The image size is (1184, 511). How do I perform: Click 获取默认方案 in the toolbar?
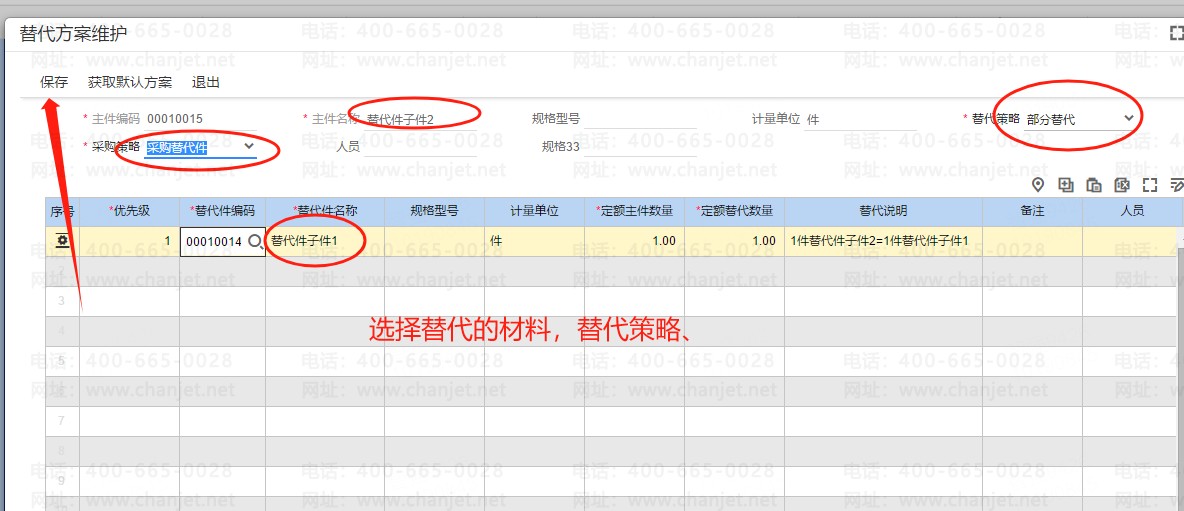pyautogui.click(x=130, y=82)
